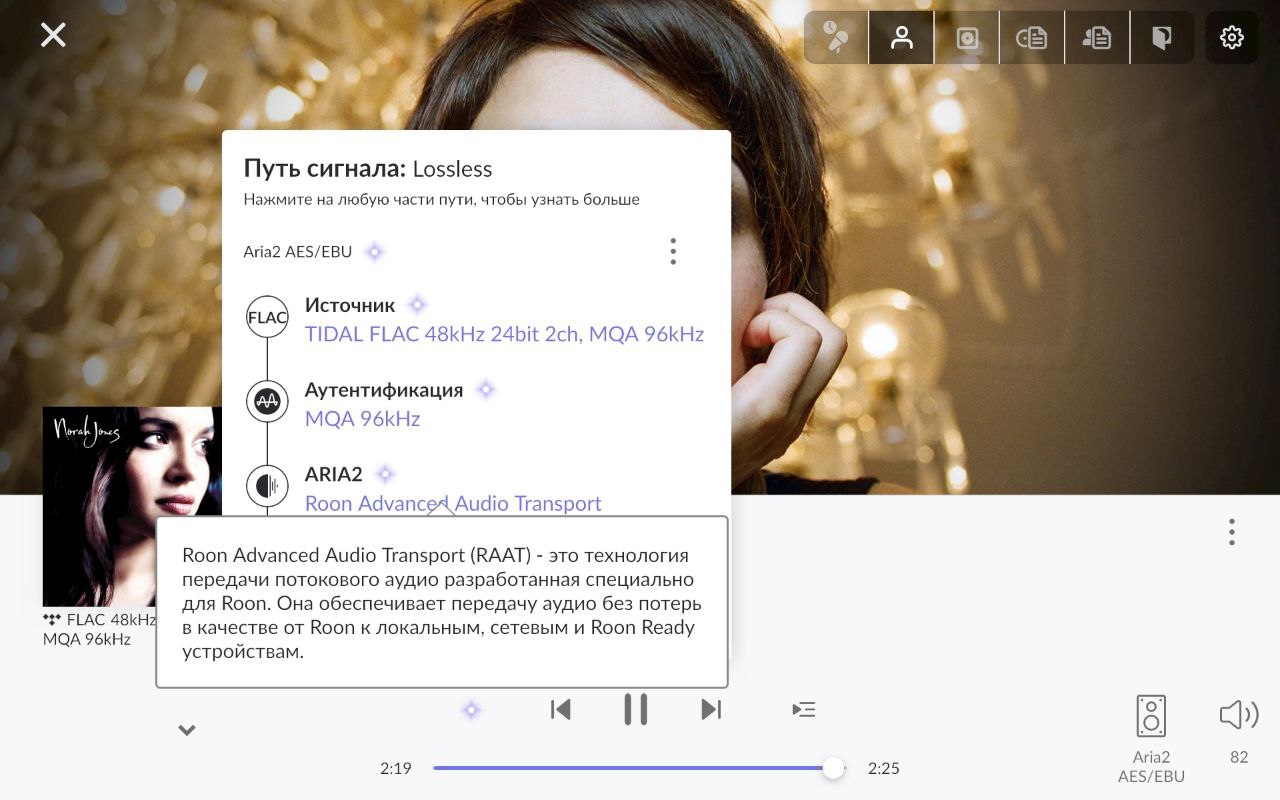This screenshot has height=800, width=1280.
Task: Open artist biography tab with people-document icon
Action: click(1097, 38)
